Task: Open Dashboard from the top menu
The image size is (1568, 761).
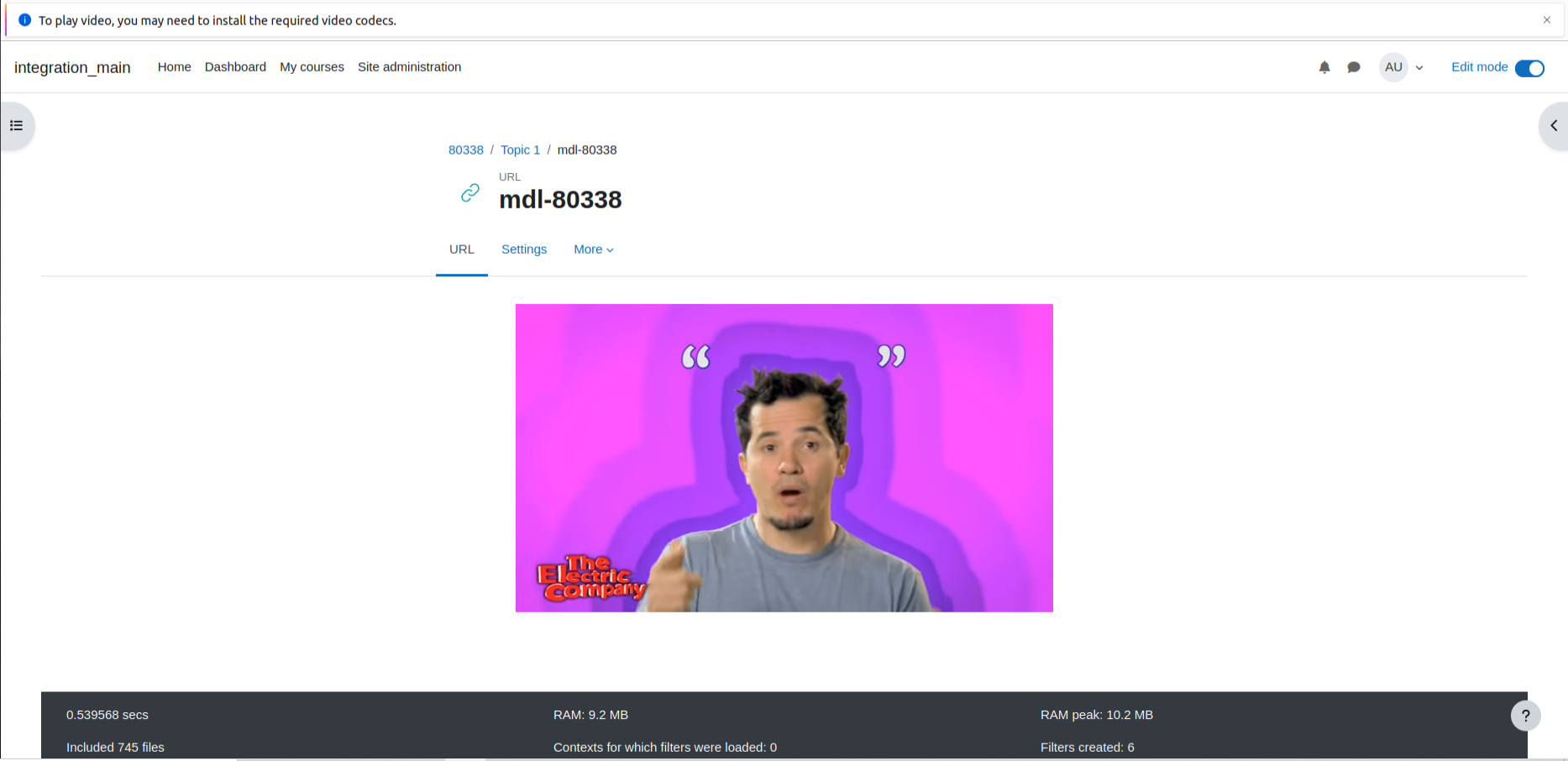Action: pos(235,67)
